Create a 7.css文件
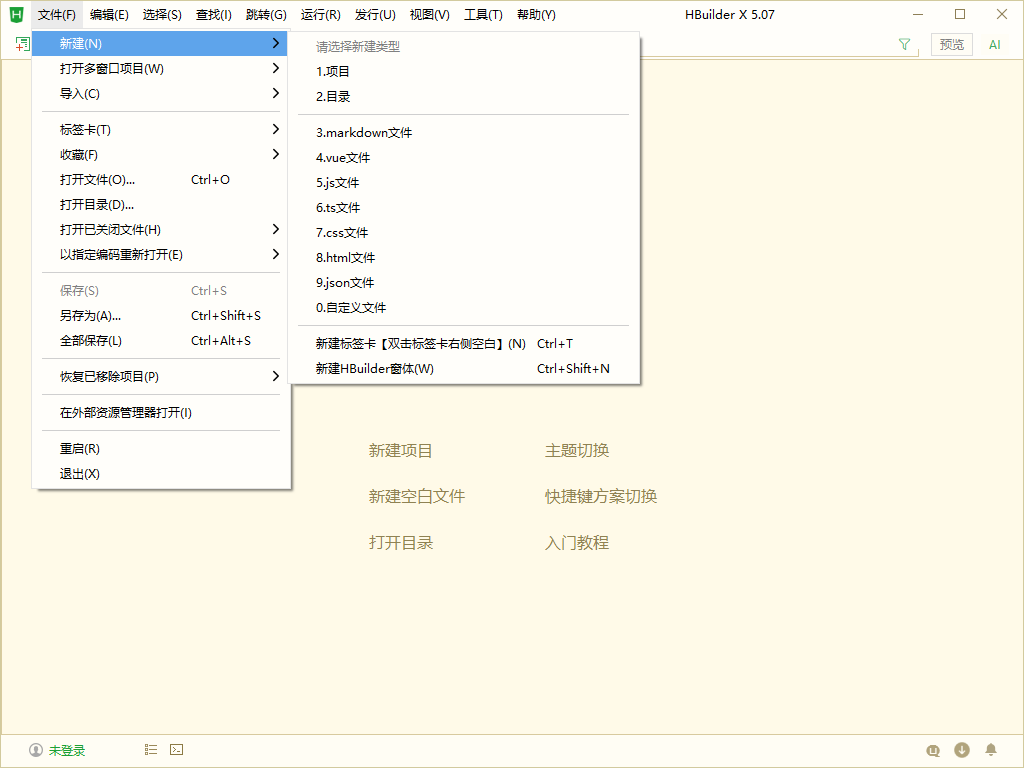This screenshot has width=1024, height=768. pyautogui.click(x=464, y=232)
